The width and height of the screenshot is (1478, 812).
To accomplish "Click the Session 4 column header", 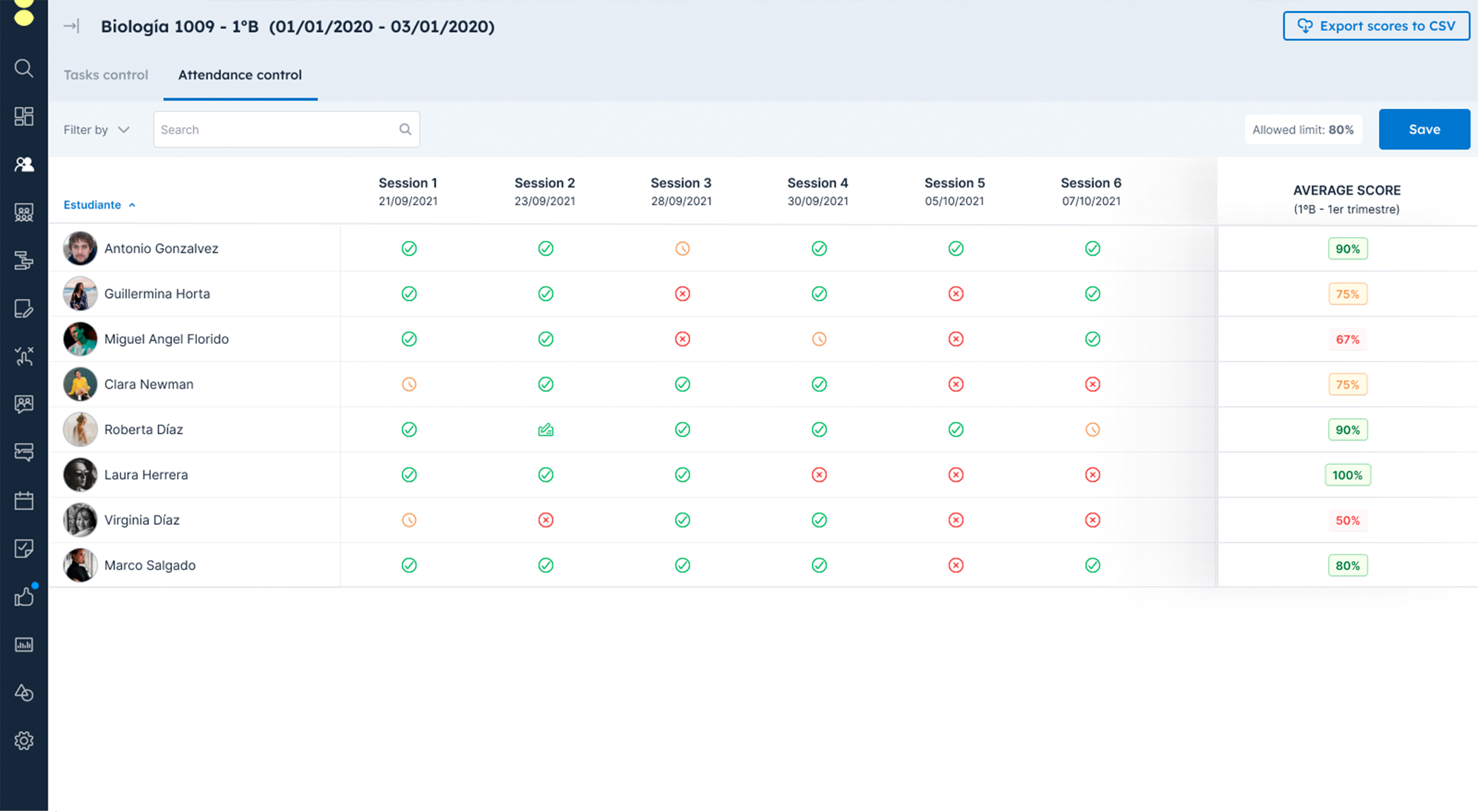I will [x=817, y=192].
